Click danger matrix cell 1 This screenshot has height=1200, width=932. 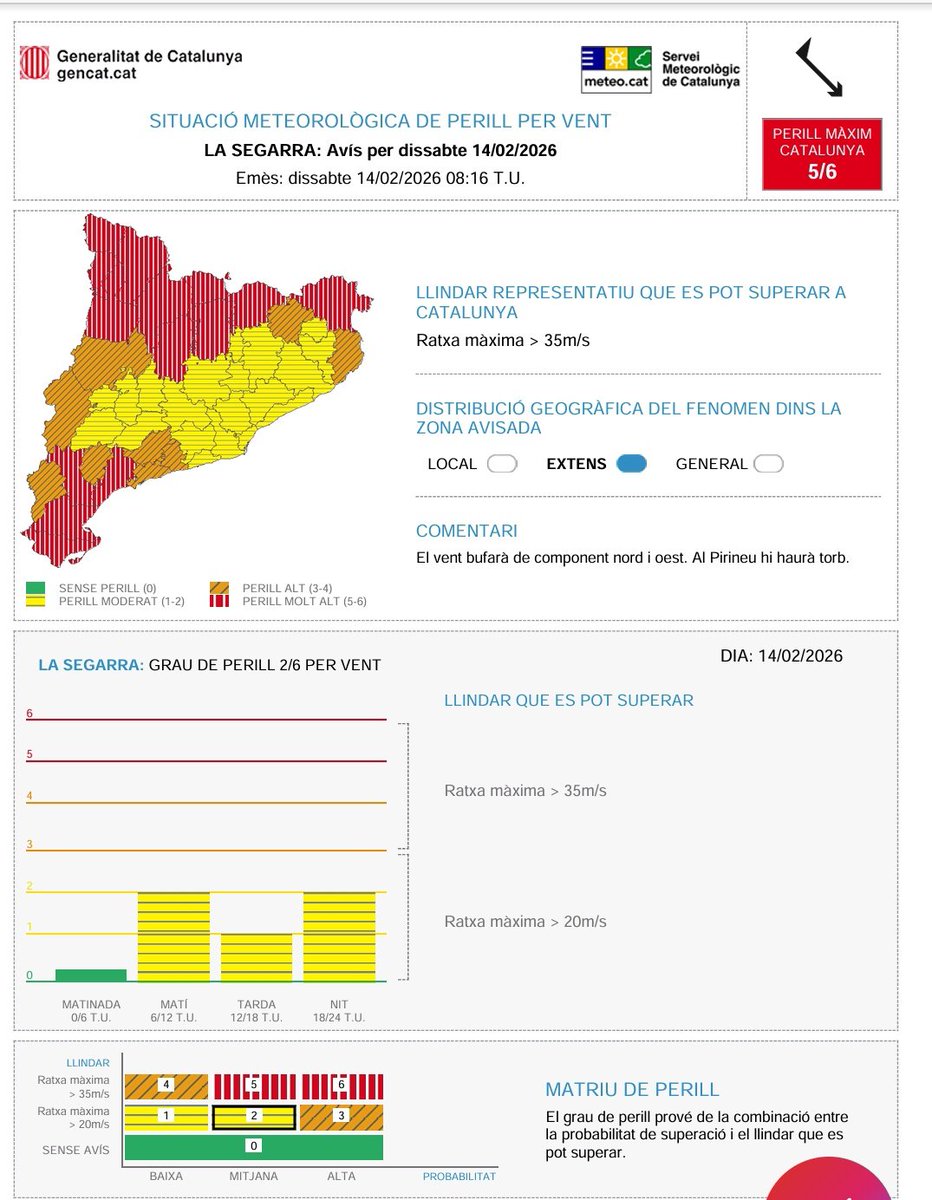pos(166,1117)
